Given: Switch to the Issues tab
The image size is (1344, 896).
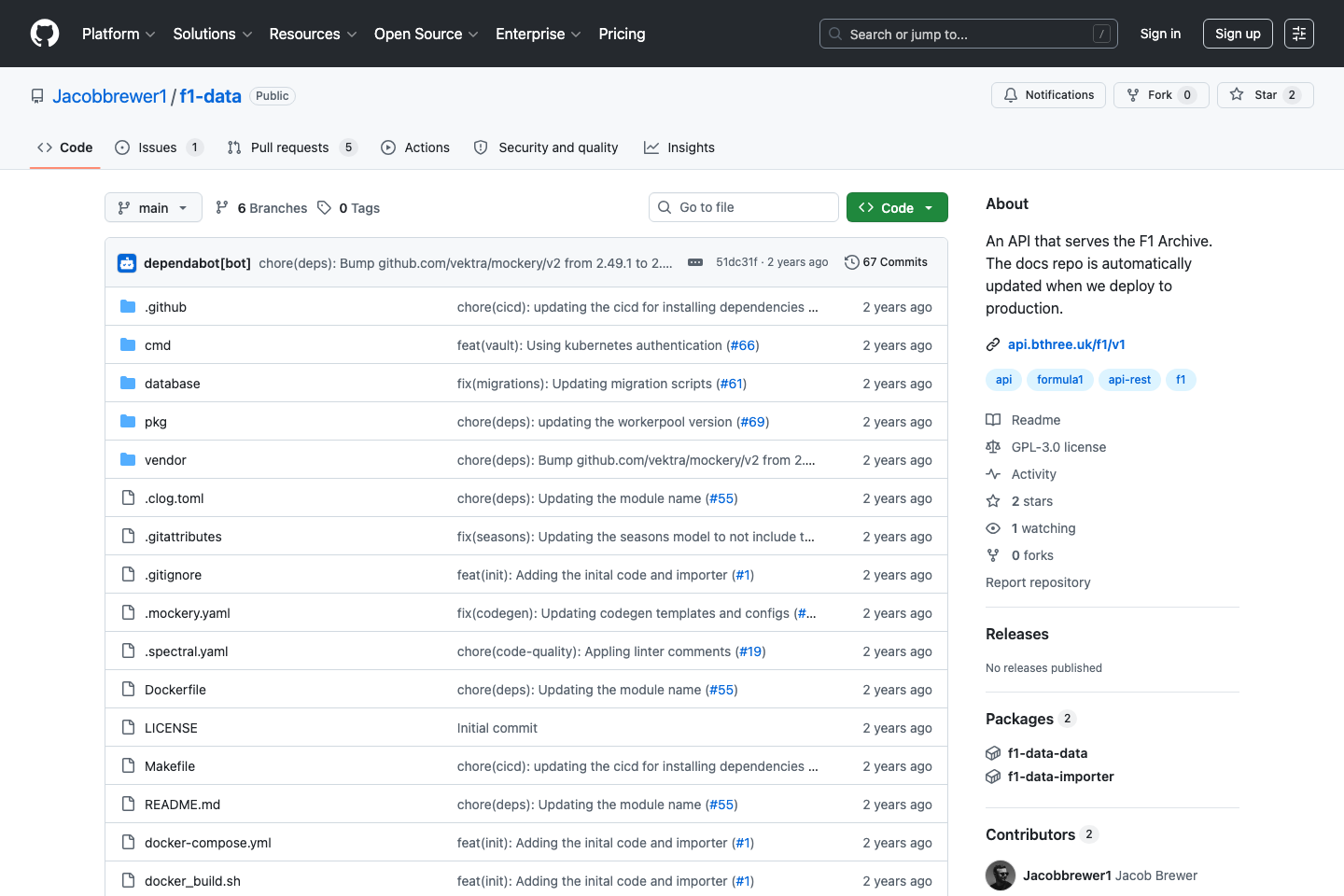Looking at the screenshot, I should coord(159,147).
